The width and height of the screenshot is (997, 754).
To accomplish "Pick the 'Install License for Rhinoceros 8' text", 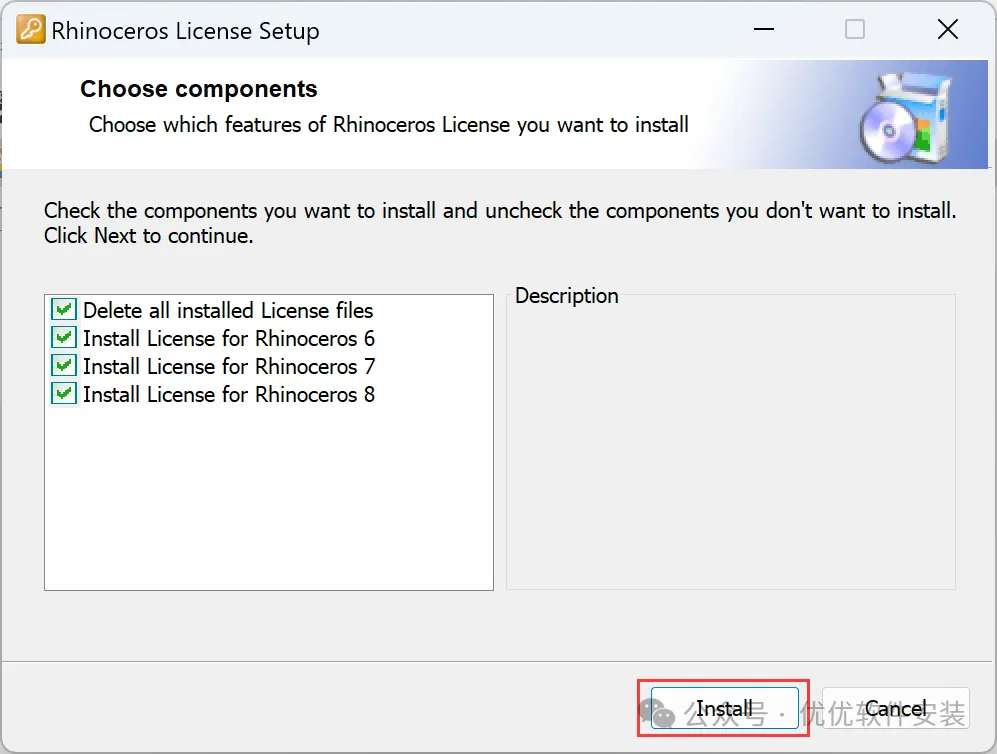I will click(x=229, y=394).
